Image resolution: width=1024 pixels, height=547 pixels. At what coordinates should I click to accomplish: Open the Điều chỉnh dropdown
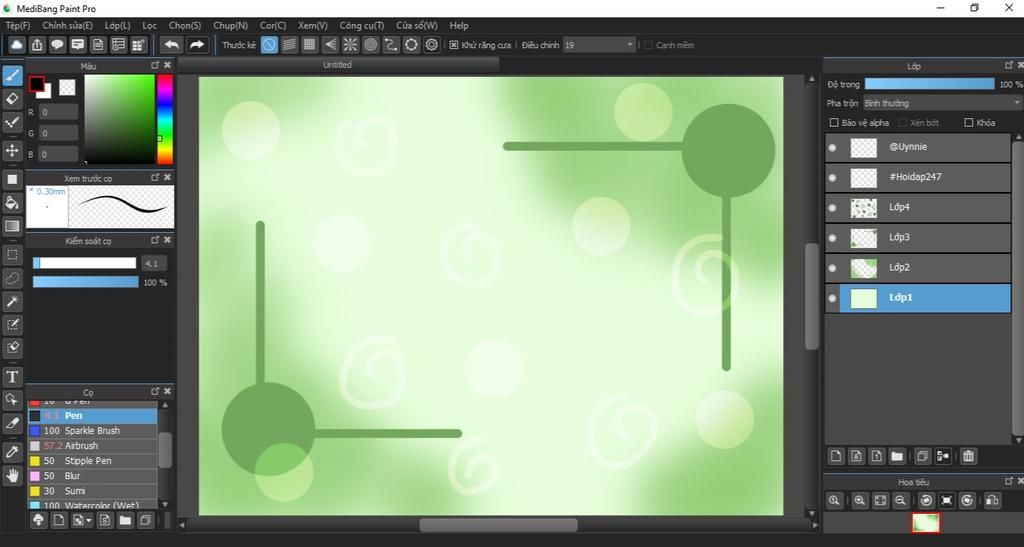click(x=599, y=45)
